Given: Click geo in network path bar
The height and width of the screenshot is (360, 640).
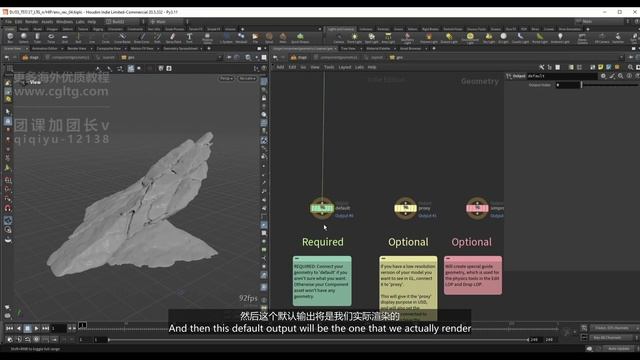Looking at the screenshot, I should coord(396,58).
